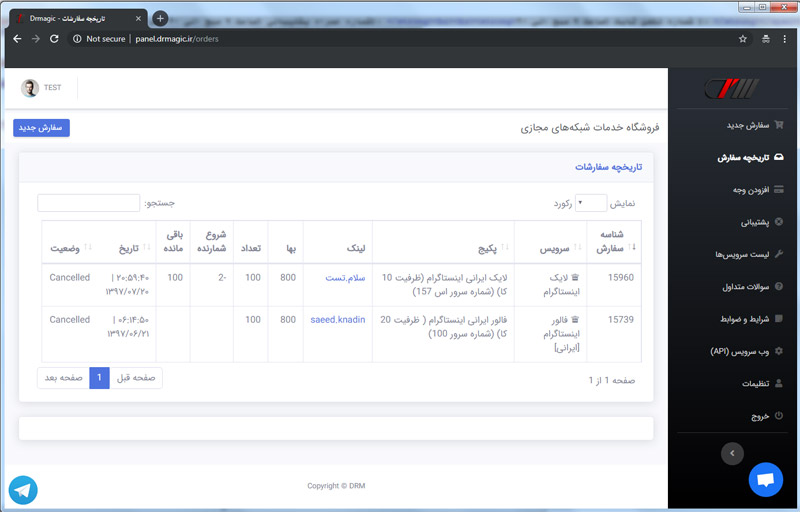Open the سلام.تست link
The image size is (800, 512).
click(345, 278)
